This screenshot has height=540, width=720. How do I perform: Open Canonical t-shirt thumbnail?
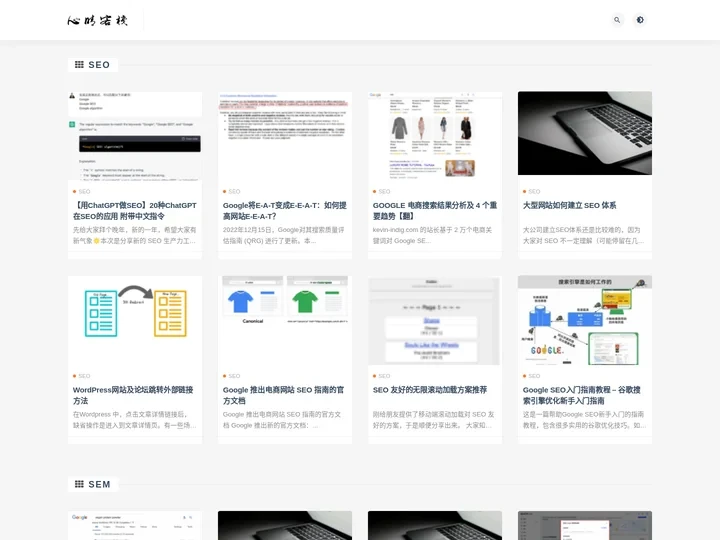tap(285, 321)
